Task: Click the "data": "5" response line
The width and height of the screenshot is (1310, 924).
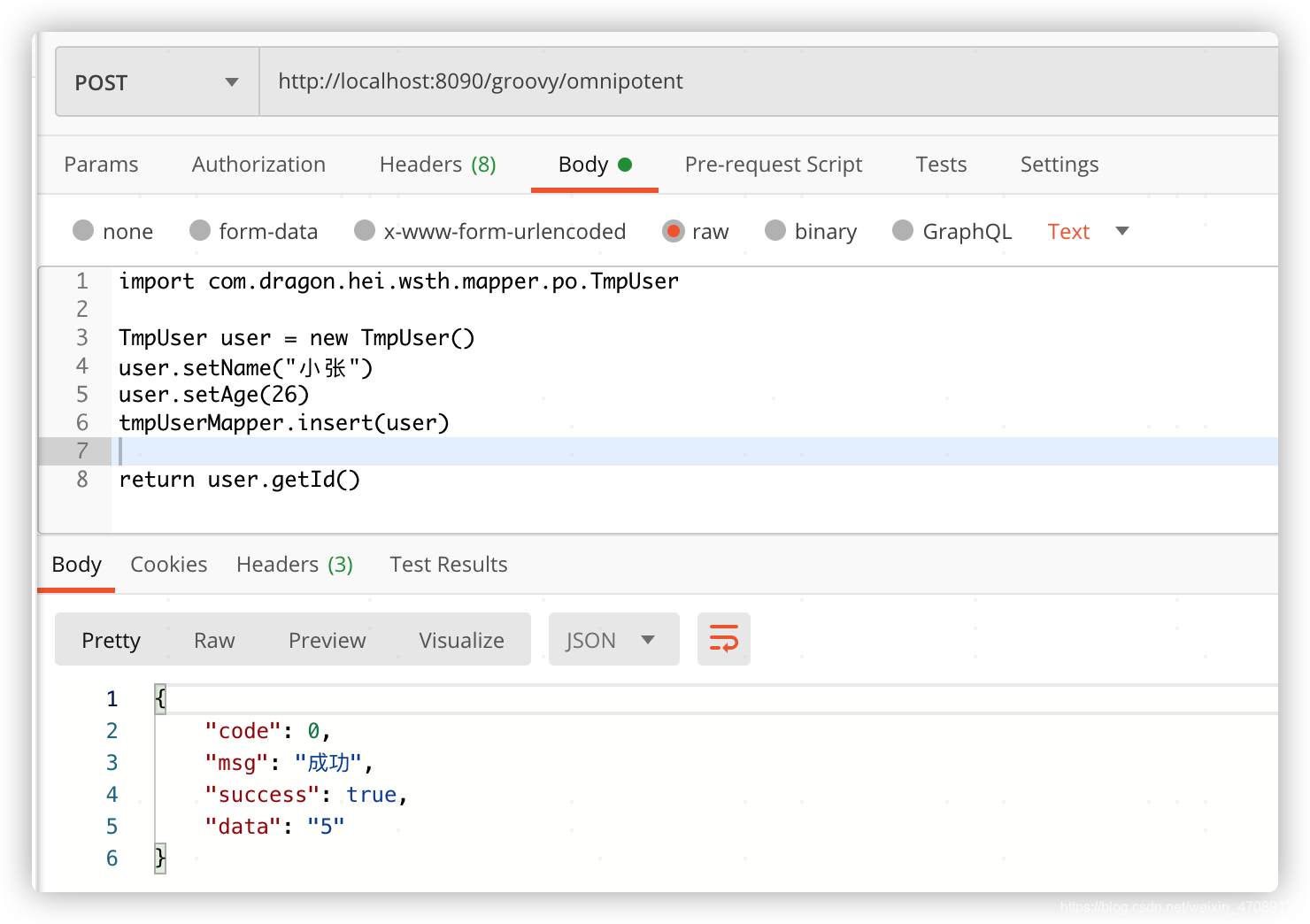Action: [274, 827]
